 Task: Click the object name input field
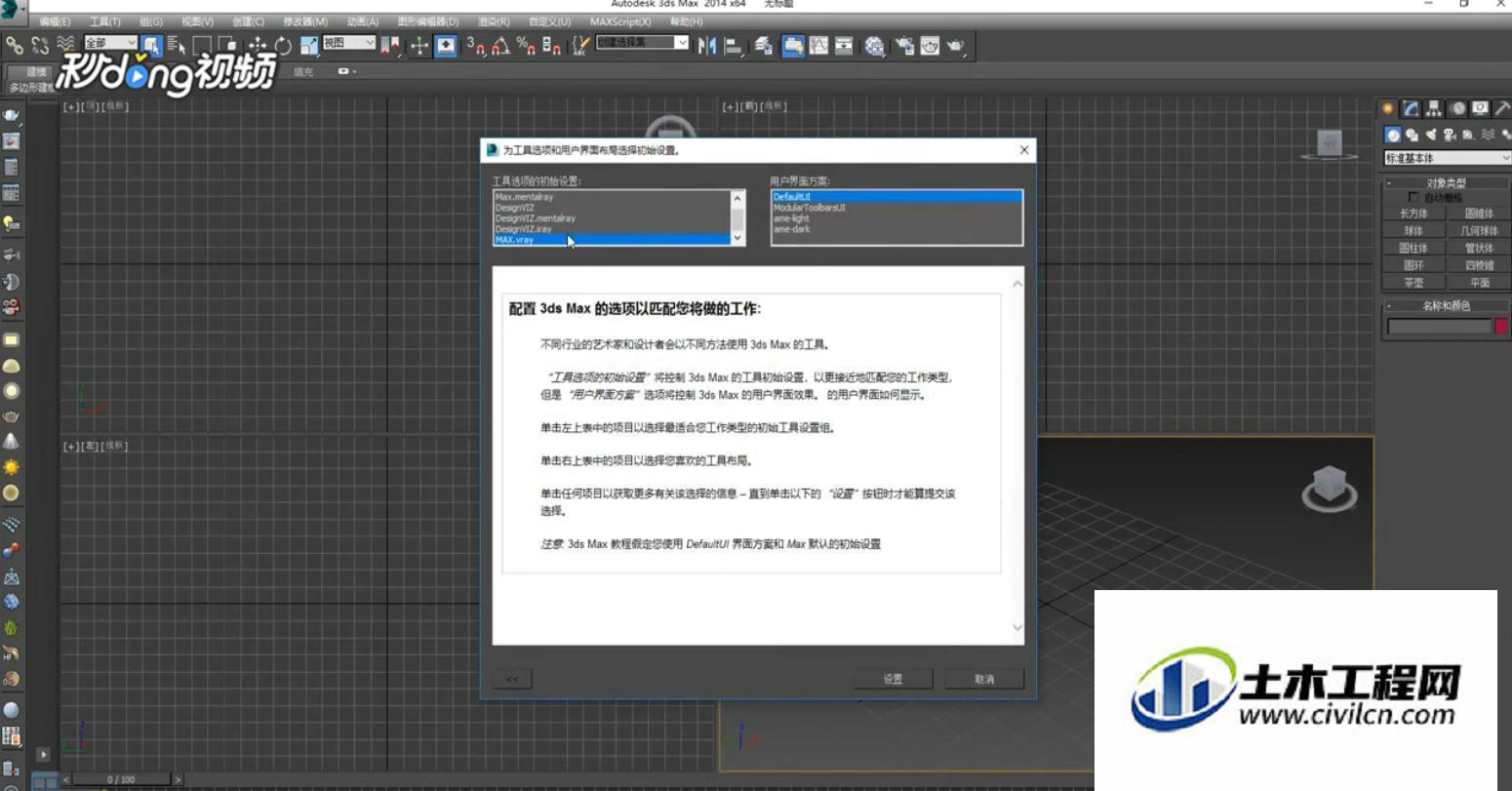[1439, 327]
